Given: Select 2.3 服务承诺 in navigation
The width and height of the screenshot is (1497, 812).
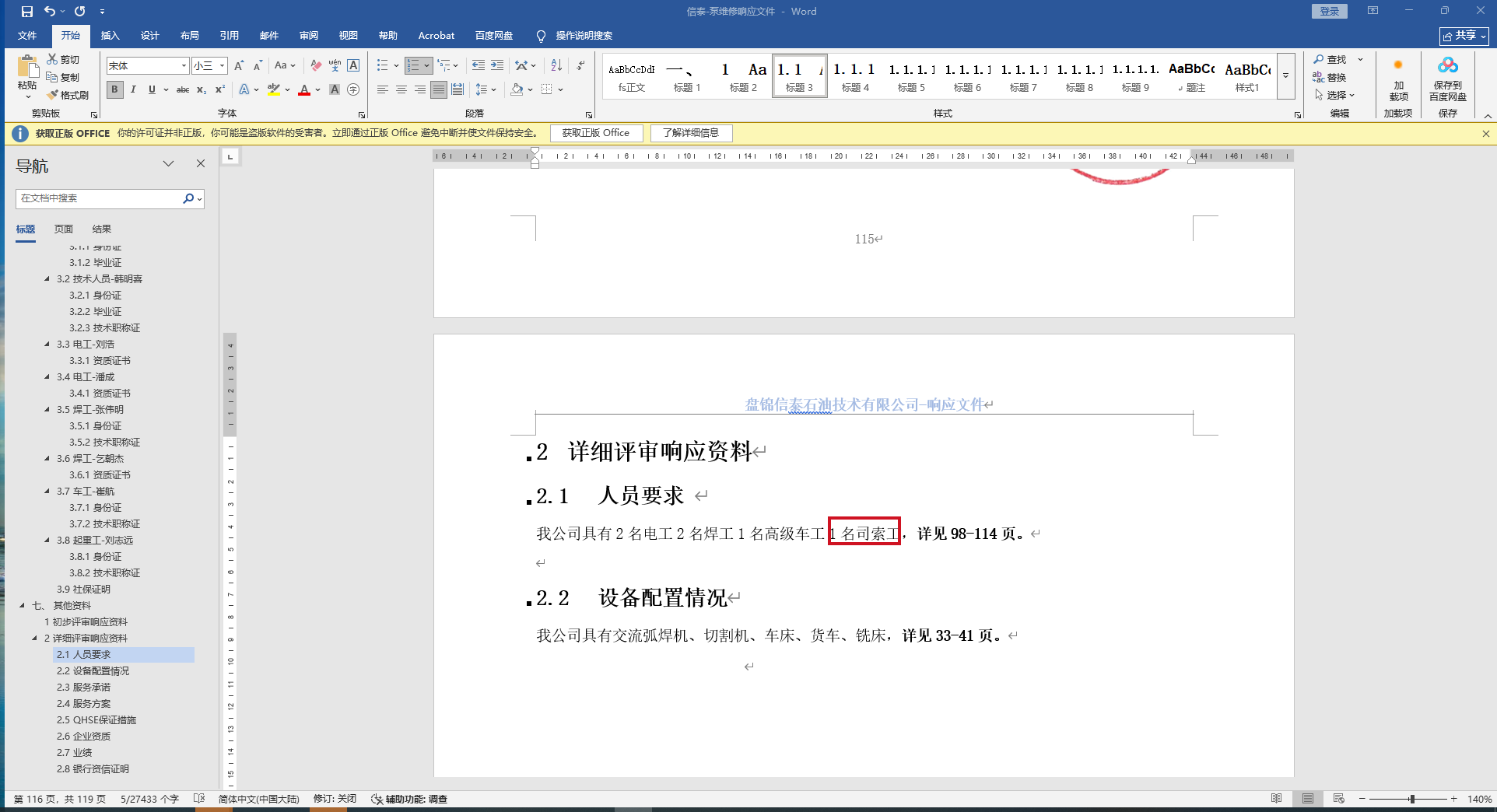Looking at the screenshot, I should coord(83,688).
